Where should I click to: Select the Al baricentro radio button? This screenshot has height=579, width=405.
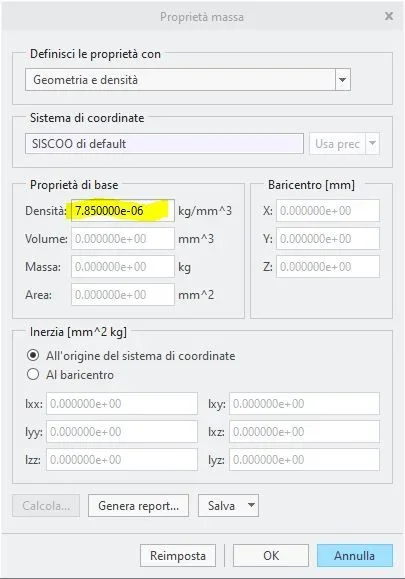(x=33, y=374)
